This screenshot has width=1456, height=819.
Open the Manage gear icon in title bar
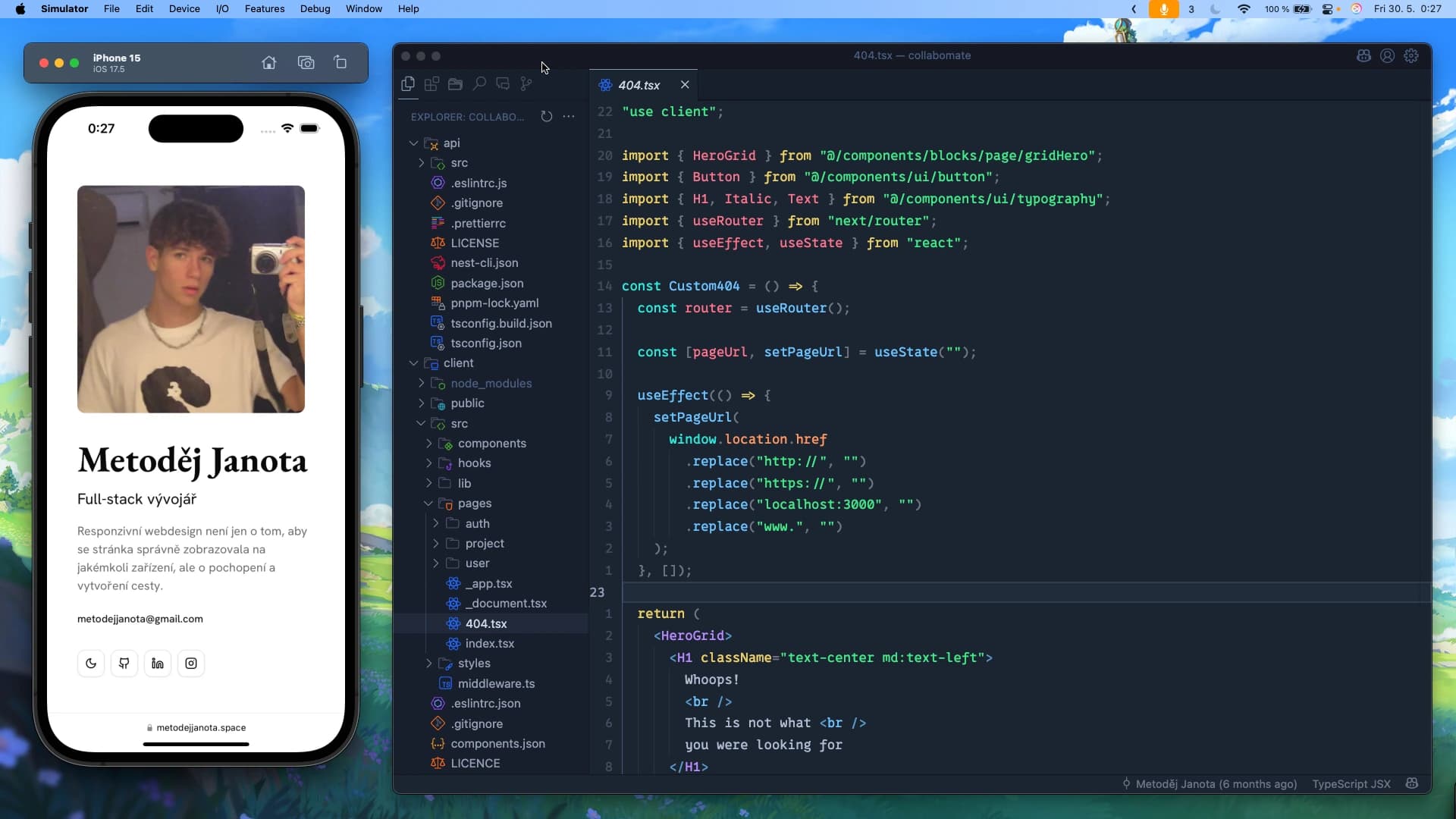(1411, 55)
